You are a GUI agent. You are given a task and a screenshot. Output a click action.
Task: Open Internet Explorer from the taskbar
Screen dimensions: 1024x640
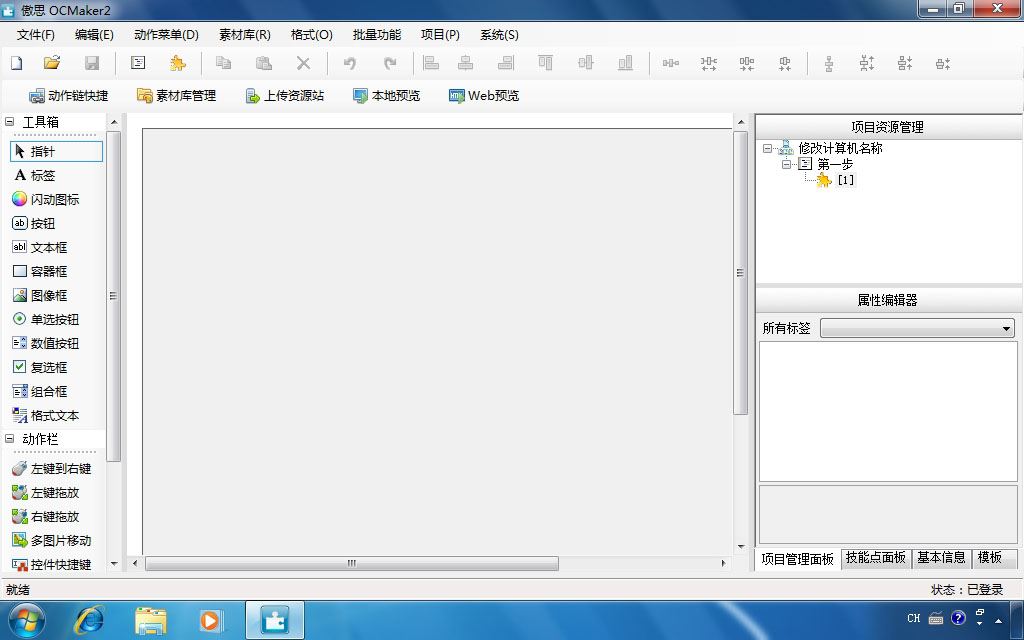click(x=89, y=620)
